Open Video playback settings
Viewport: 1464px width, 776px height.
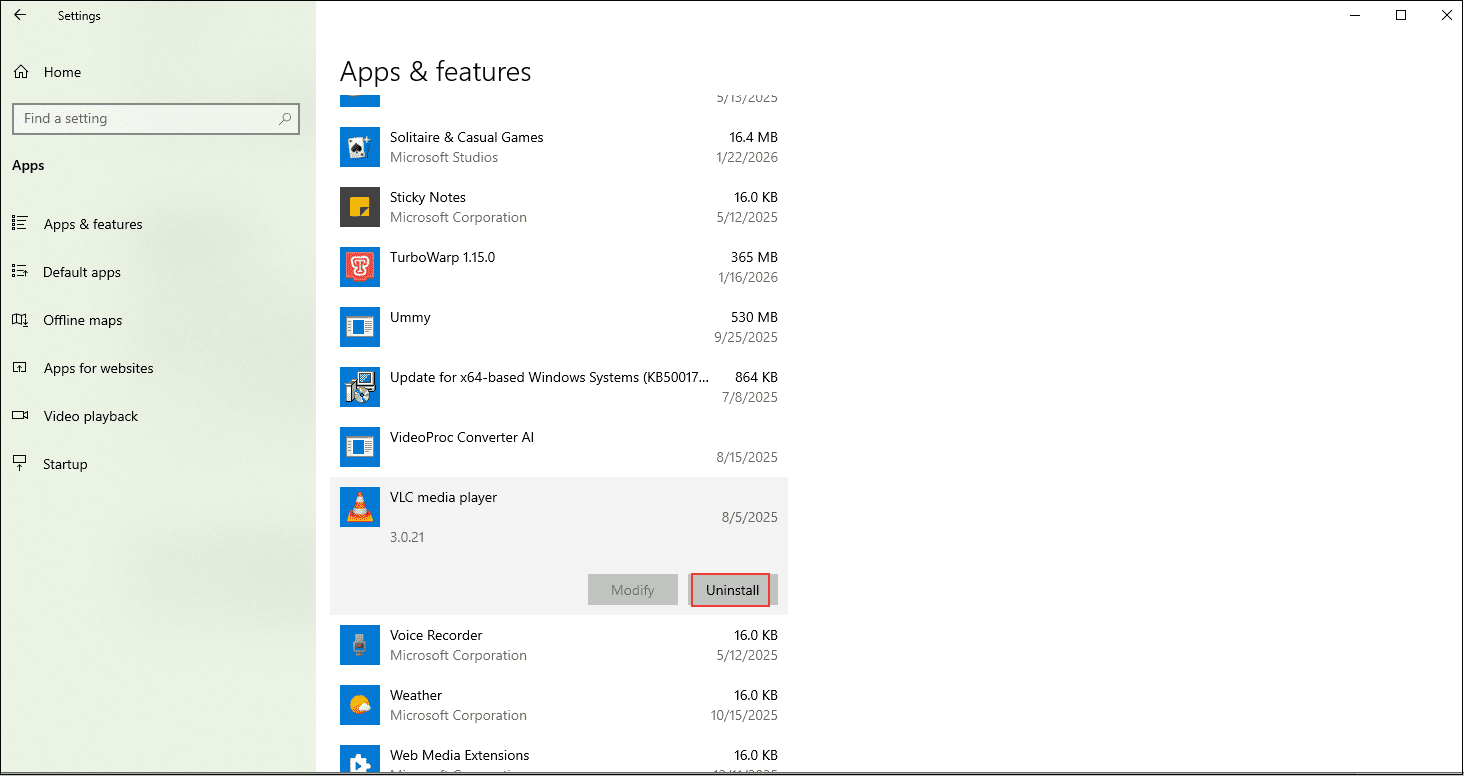coord(90,416)
